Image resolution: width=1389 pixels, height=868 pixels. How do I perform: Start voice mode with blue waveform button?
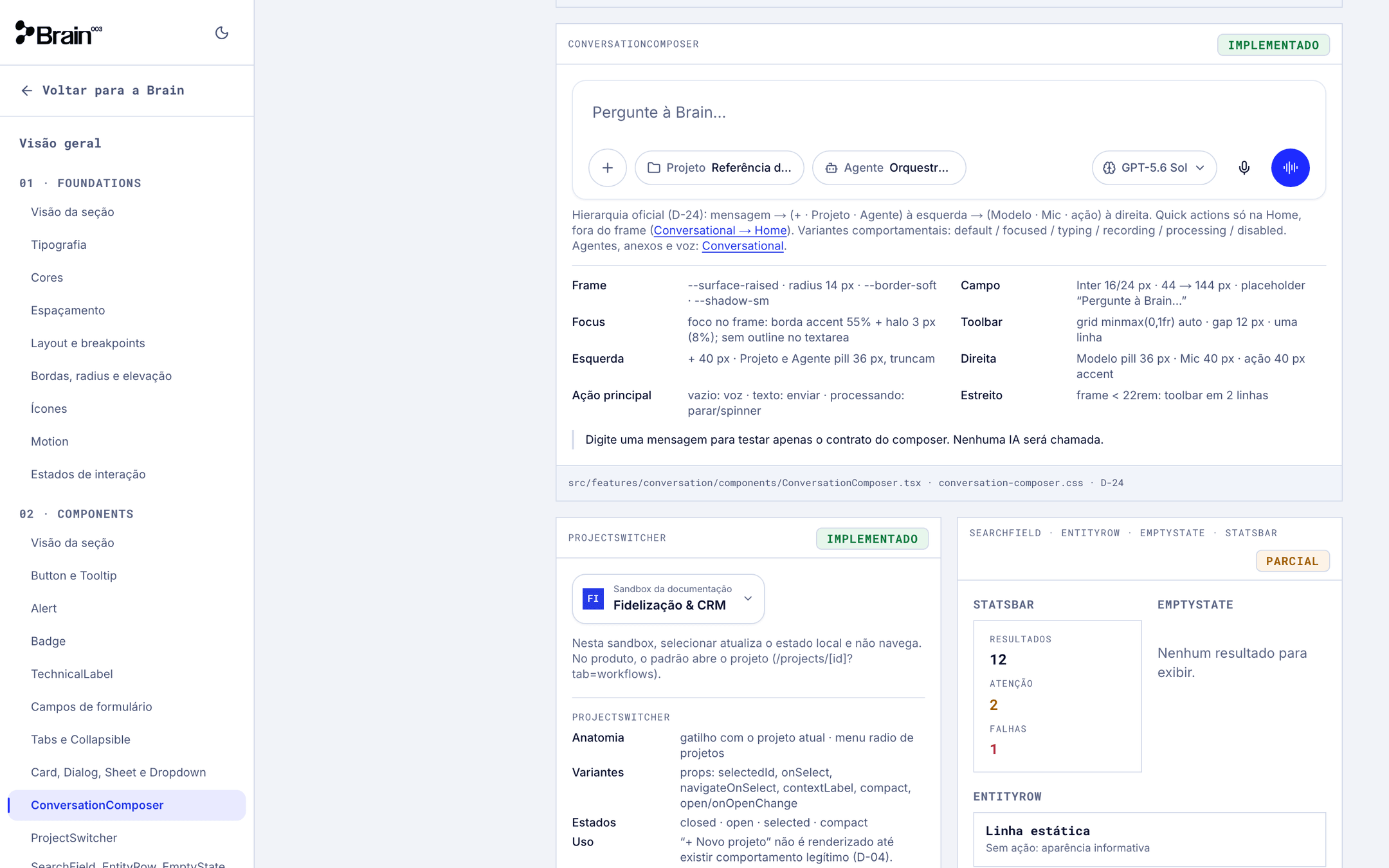pos(1290,168)
